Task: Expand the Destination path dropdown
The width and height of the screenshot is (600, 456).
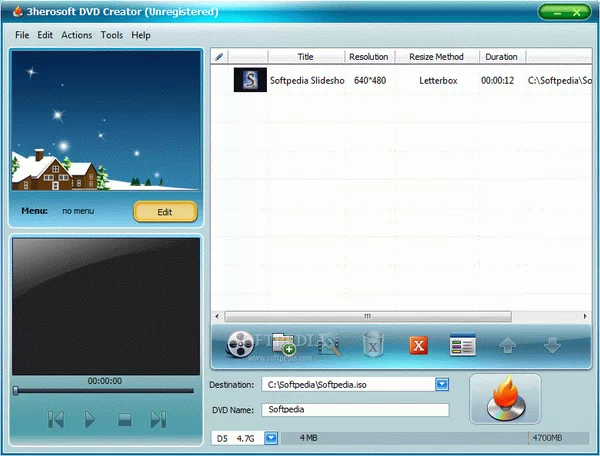Action: pyautogui.click(x=443, y=384)
